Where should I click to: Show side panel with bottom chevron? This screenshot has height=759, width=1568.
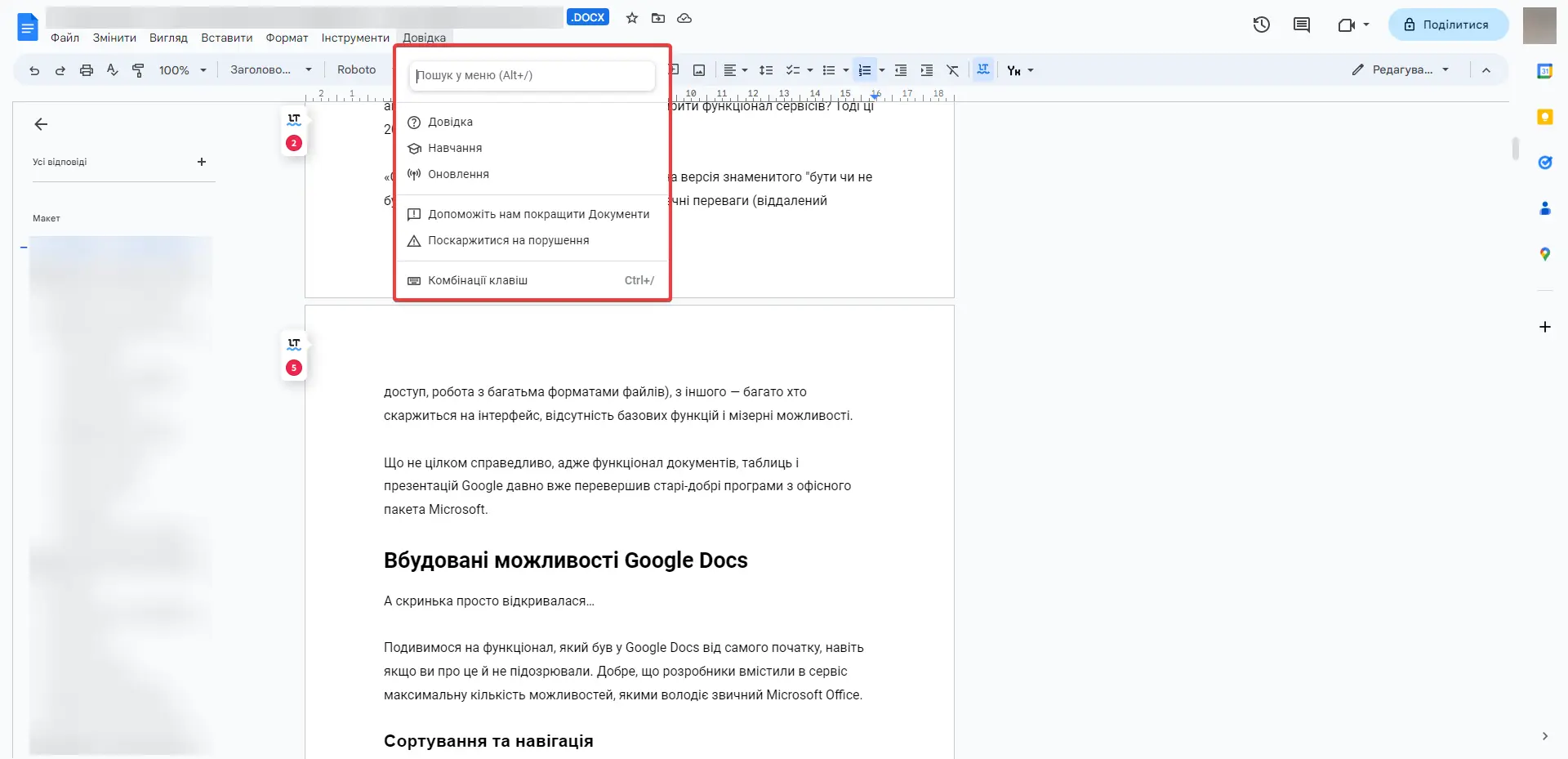tap(1545, 736)
